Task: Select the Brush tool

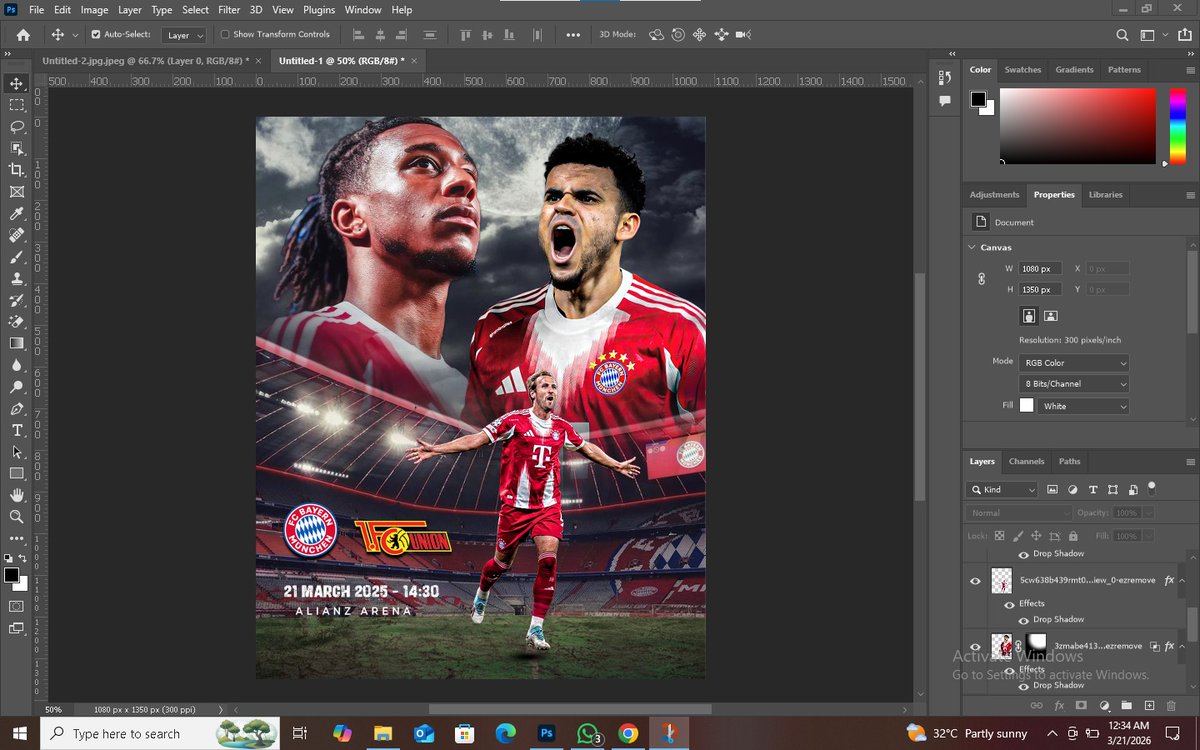Action: (x=17, y=257)
